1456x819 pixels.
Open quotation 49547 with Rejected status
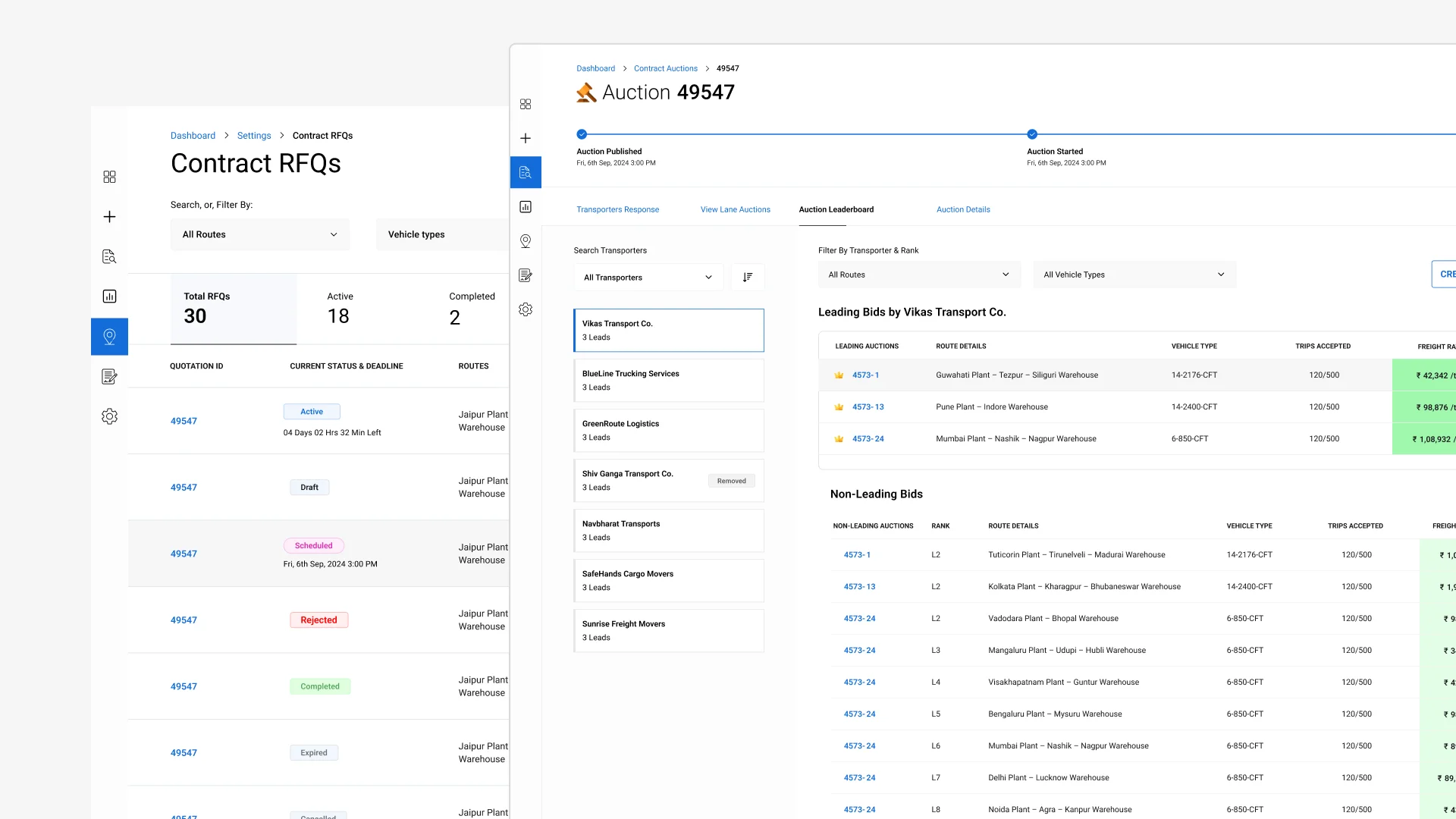(x=184, y=620)
